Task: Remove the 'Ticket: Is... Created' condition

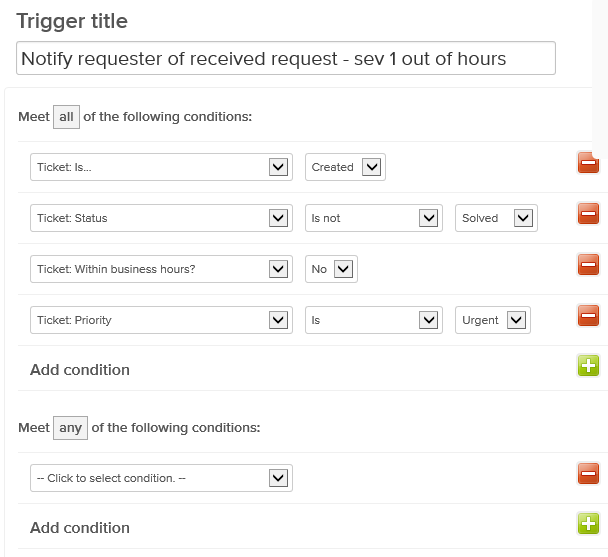Action: pyautogui.click(x=588, y=163)
